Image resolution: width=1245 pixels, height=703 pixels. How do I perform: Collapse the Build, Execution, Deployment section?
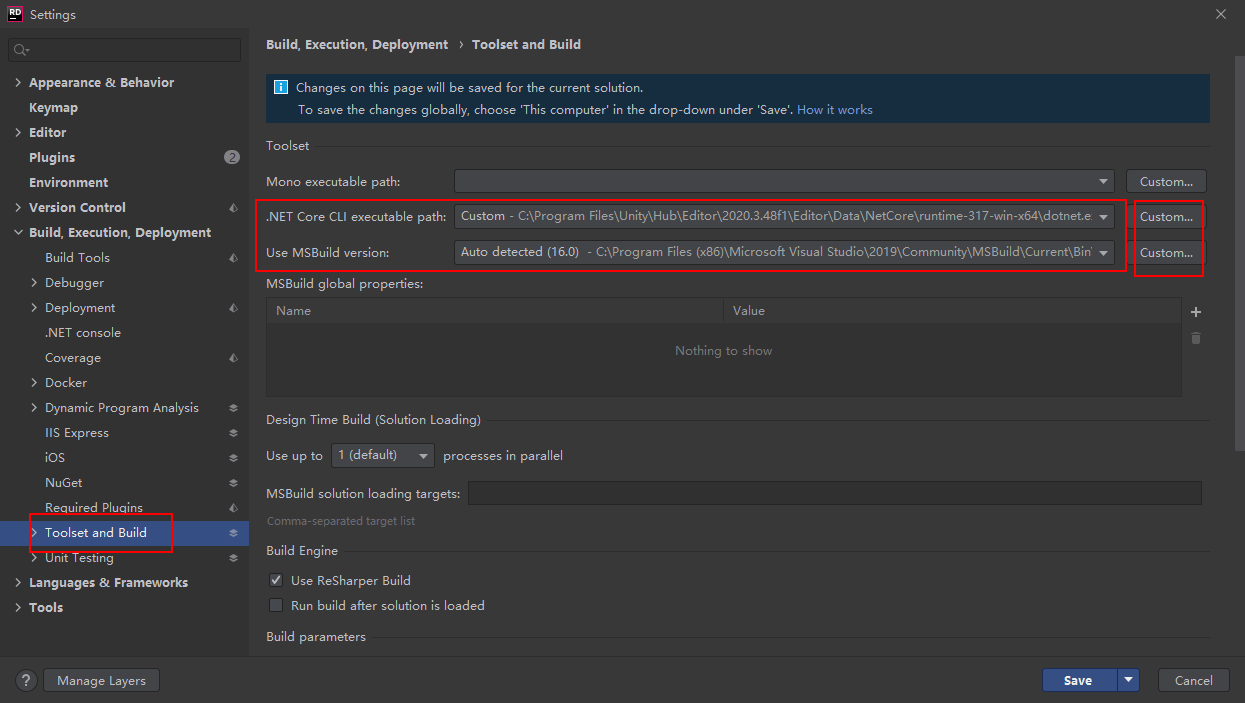point(18,233)
